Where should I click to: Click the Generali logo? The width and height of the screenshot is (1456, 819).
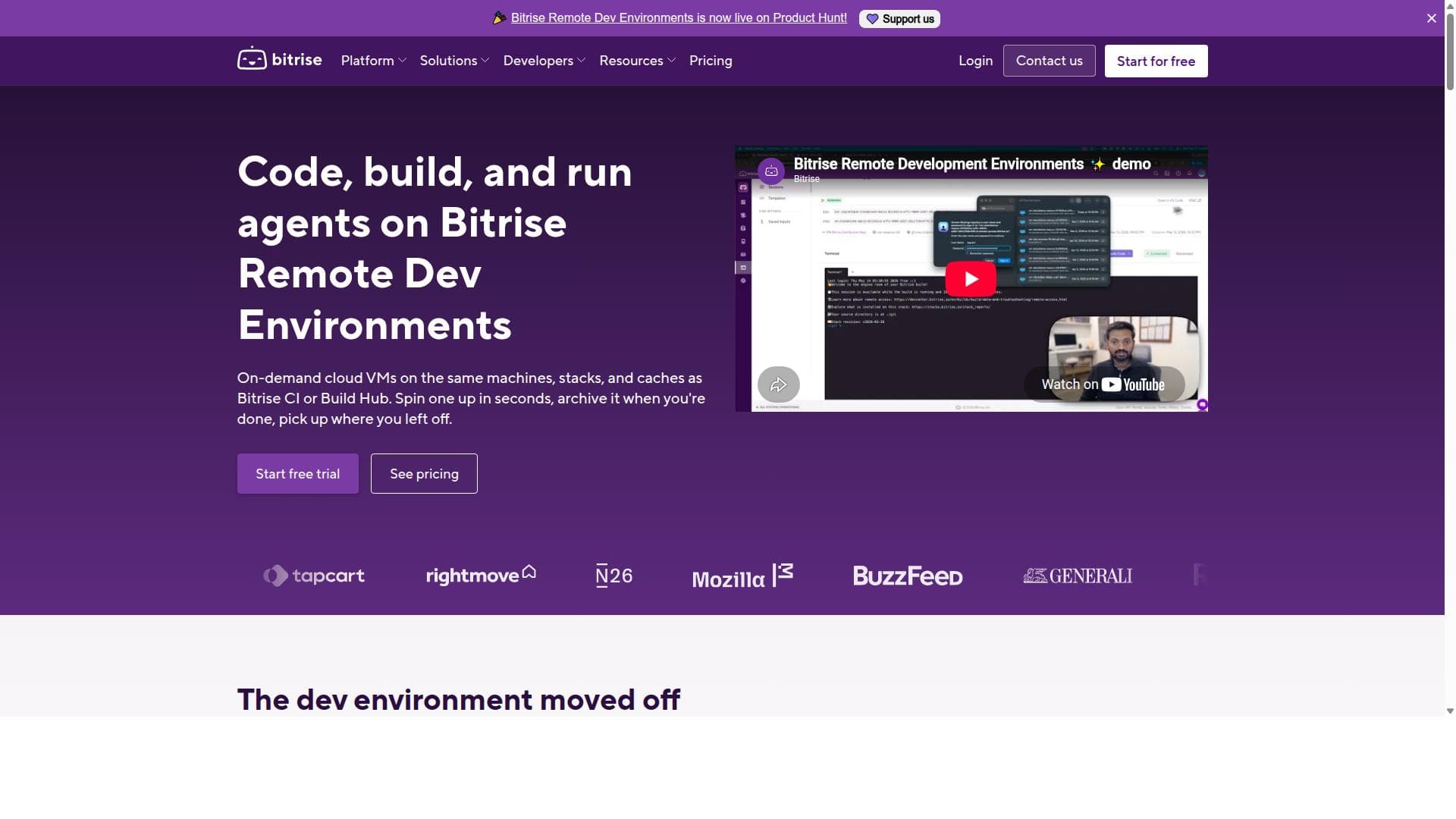click(x=1078, y=576)
